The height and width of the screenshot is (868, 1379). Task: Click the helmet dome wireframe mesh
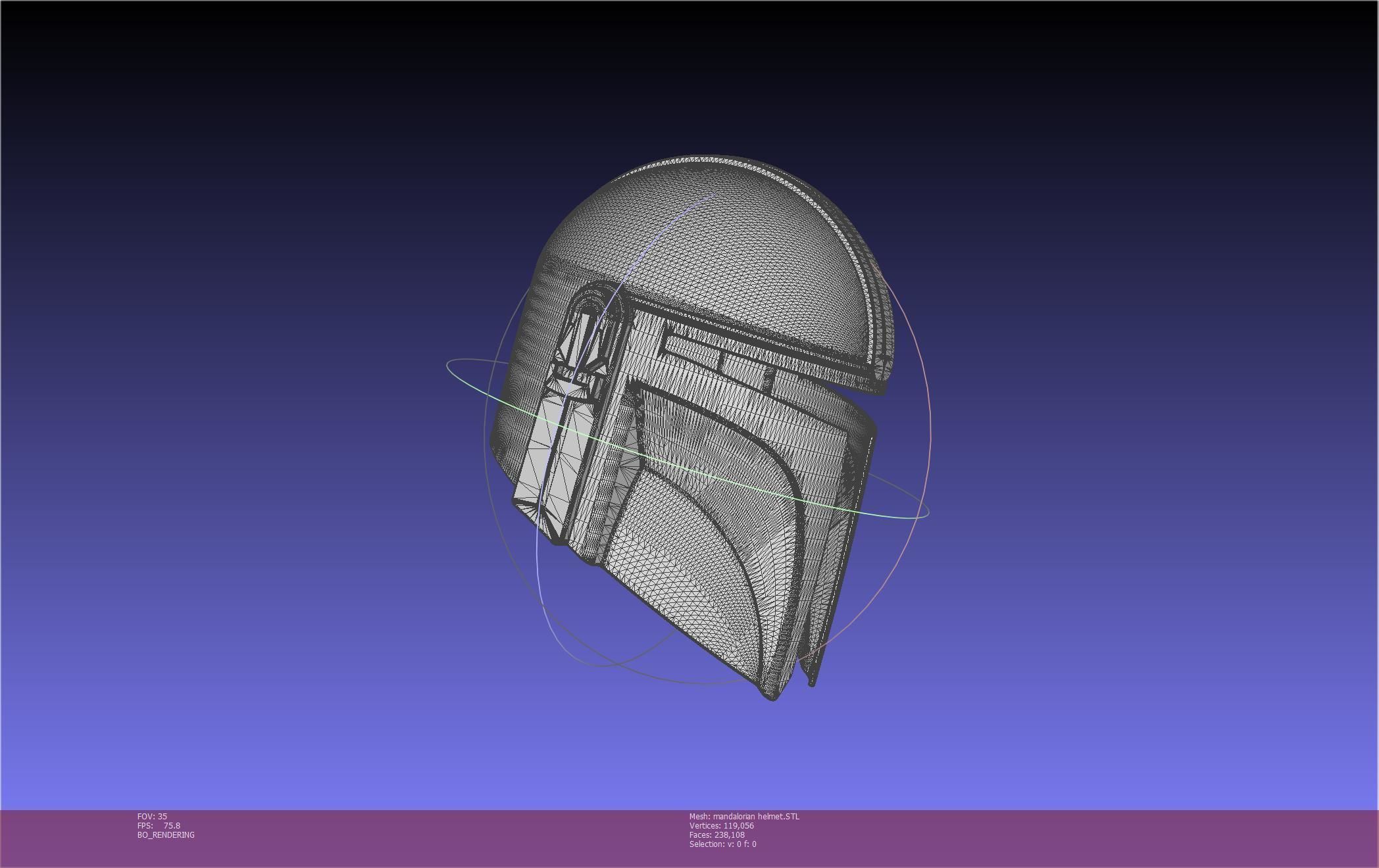717,263
